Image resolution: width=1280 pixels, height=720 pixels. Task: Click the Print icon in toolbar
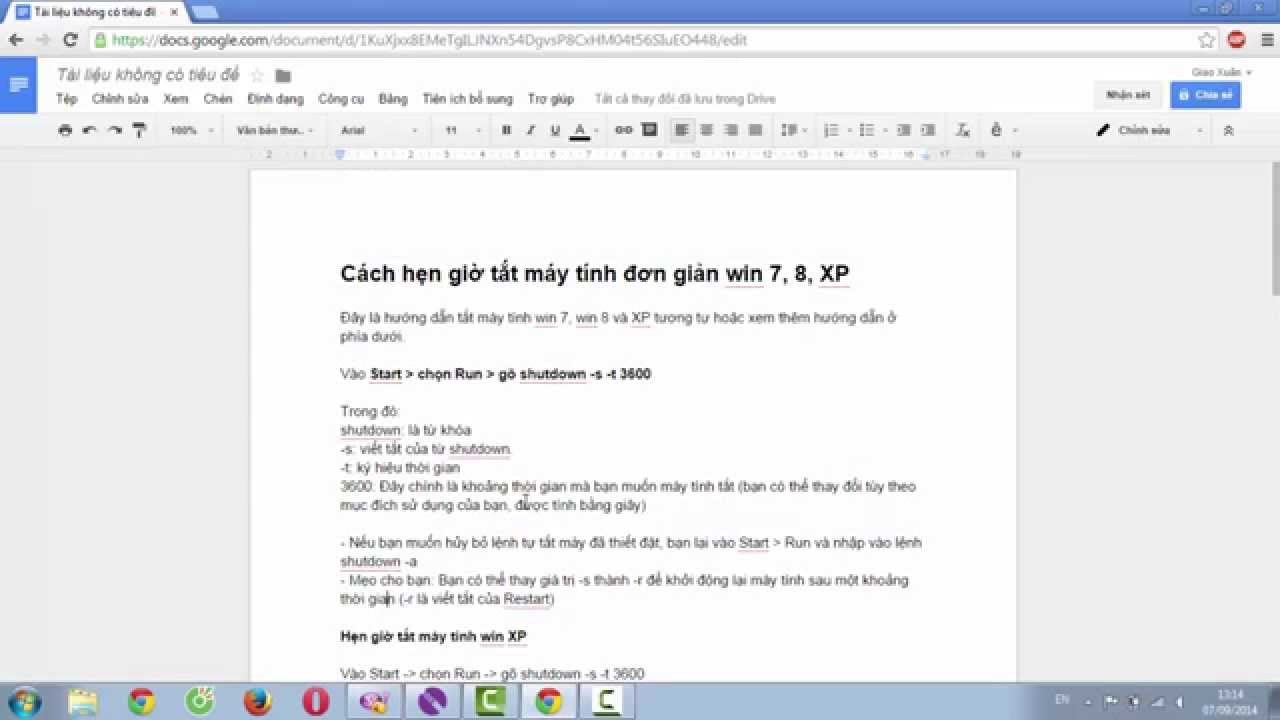[65, 130]
